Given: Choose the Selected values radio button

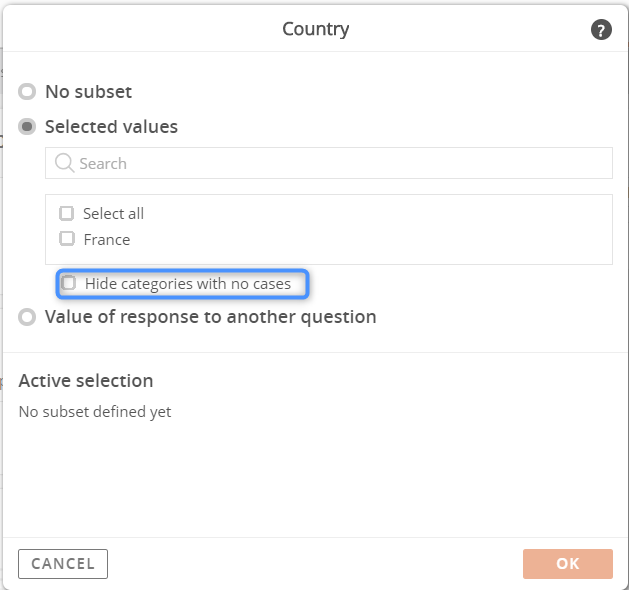Looking at the screenshot, I should [27, 127].
